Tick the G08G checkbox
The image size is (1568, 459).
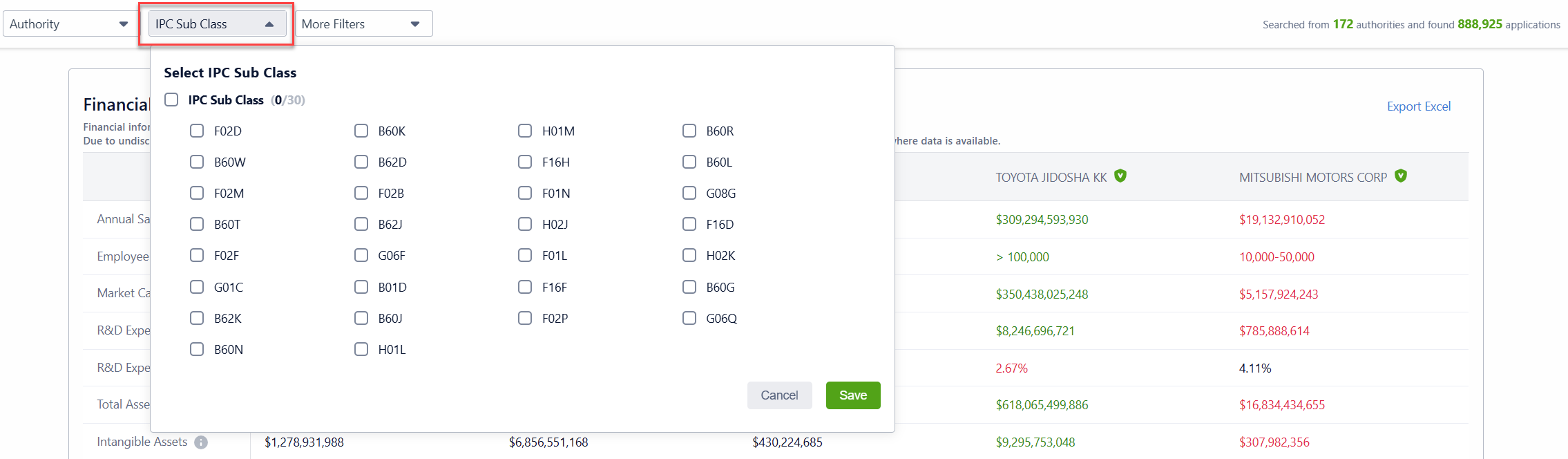[x=689, y=193]
